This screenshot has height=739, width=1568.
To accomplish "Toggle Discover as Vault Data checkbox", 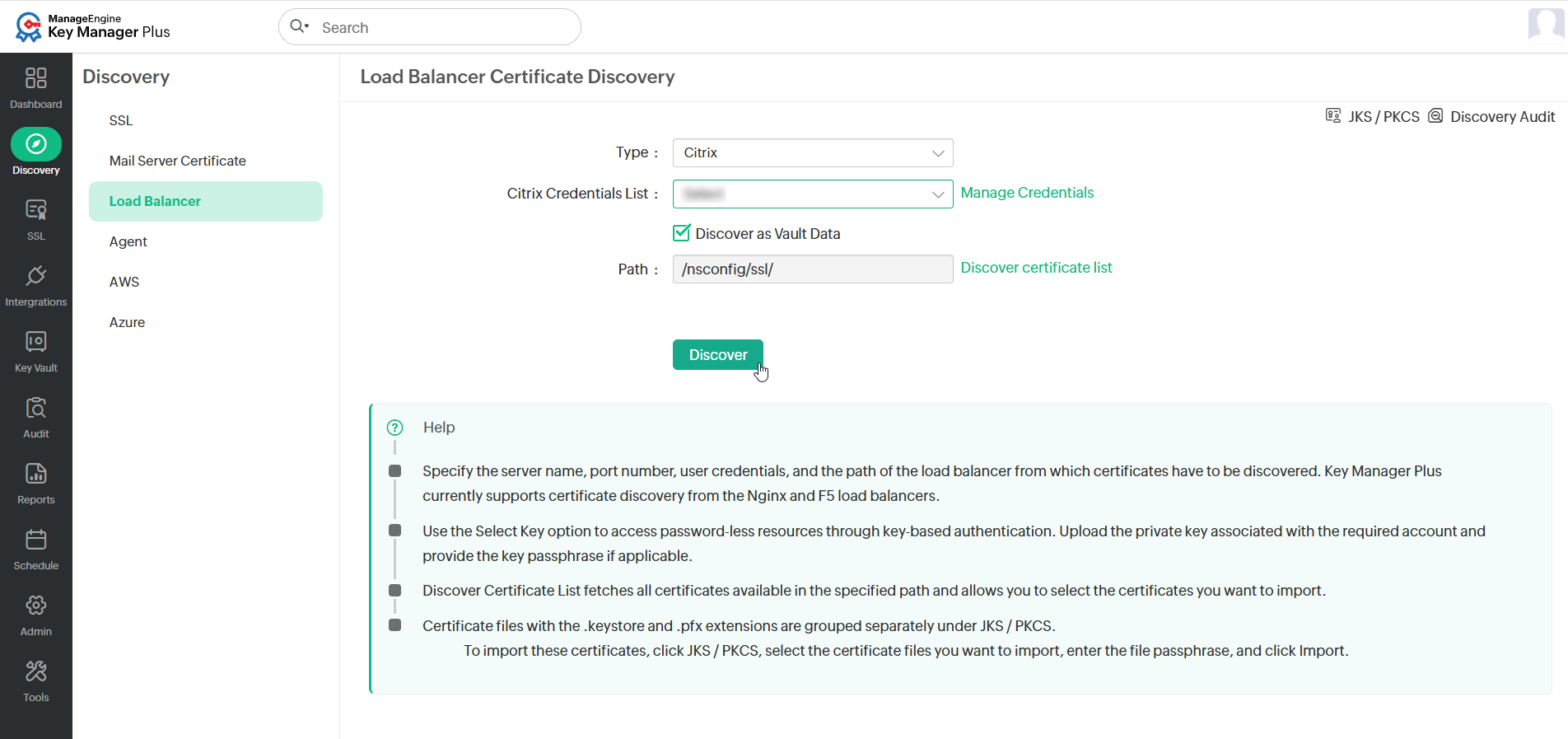I will coord(681,233).
